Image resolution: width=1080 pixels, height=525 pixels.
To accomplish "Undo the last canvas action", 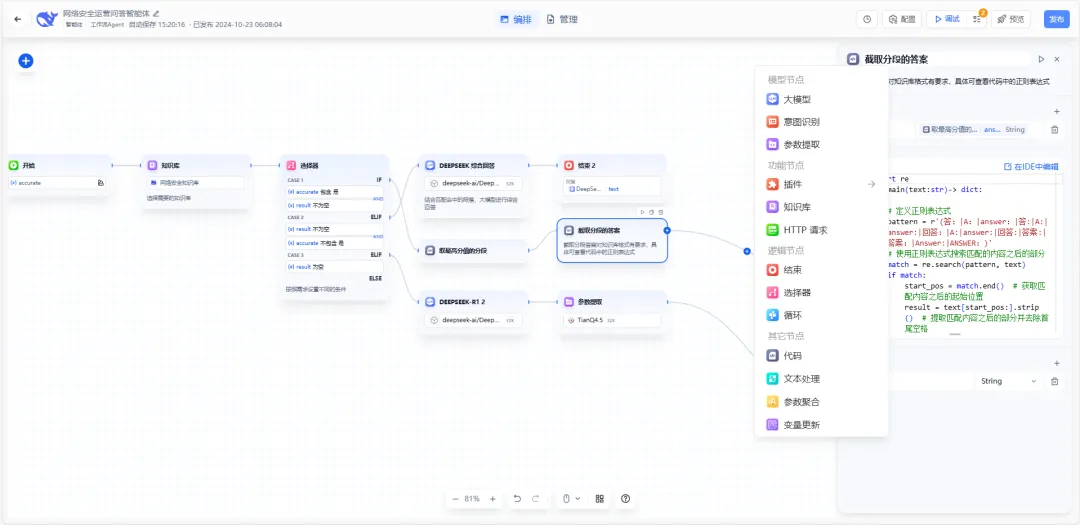I will tap(517, 498).
